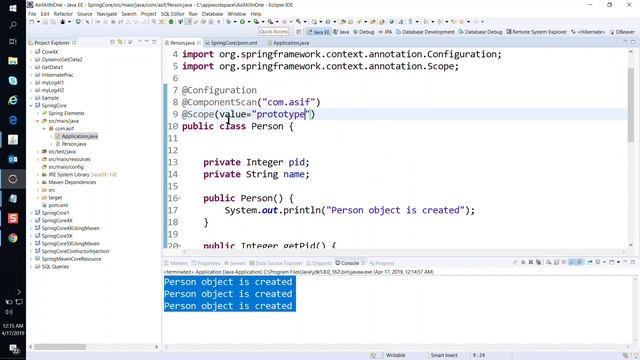Expand the SQL Queries project
640x360 pixels.
(31, 267)
